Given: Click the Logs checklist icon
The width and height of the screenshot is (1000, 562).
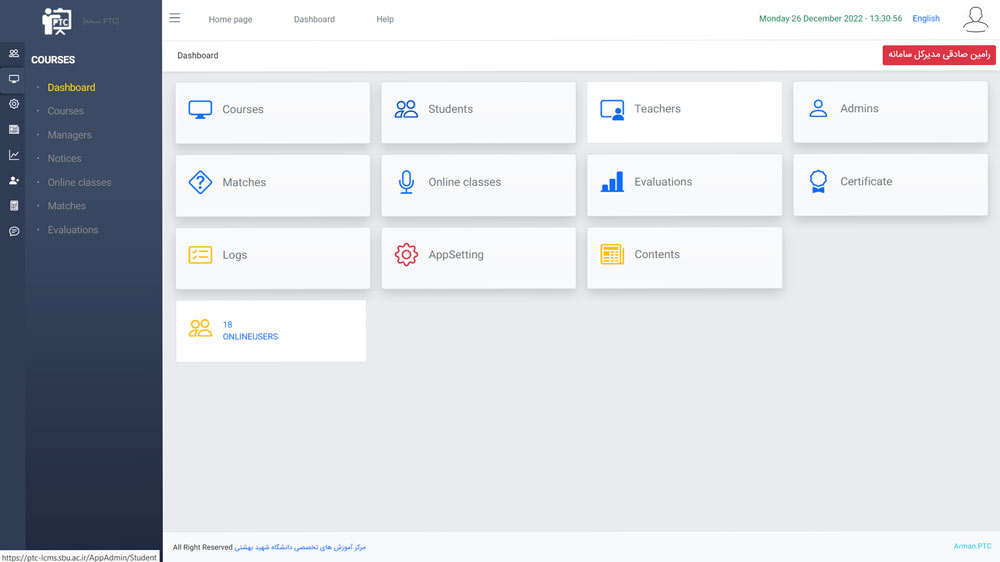Looking at the screenshot, I should (x=200, y=255).
